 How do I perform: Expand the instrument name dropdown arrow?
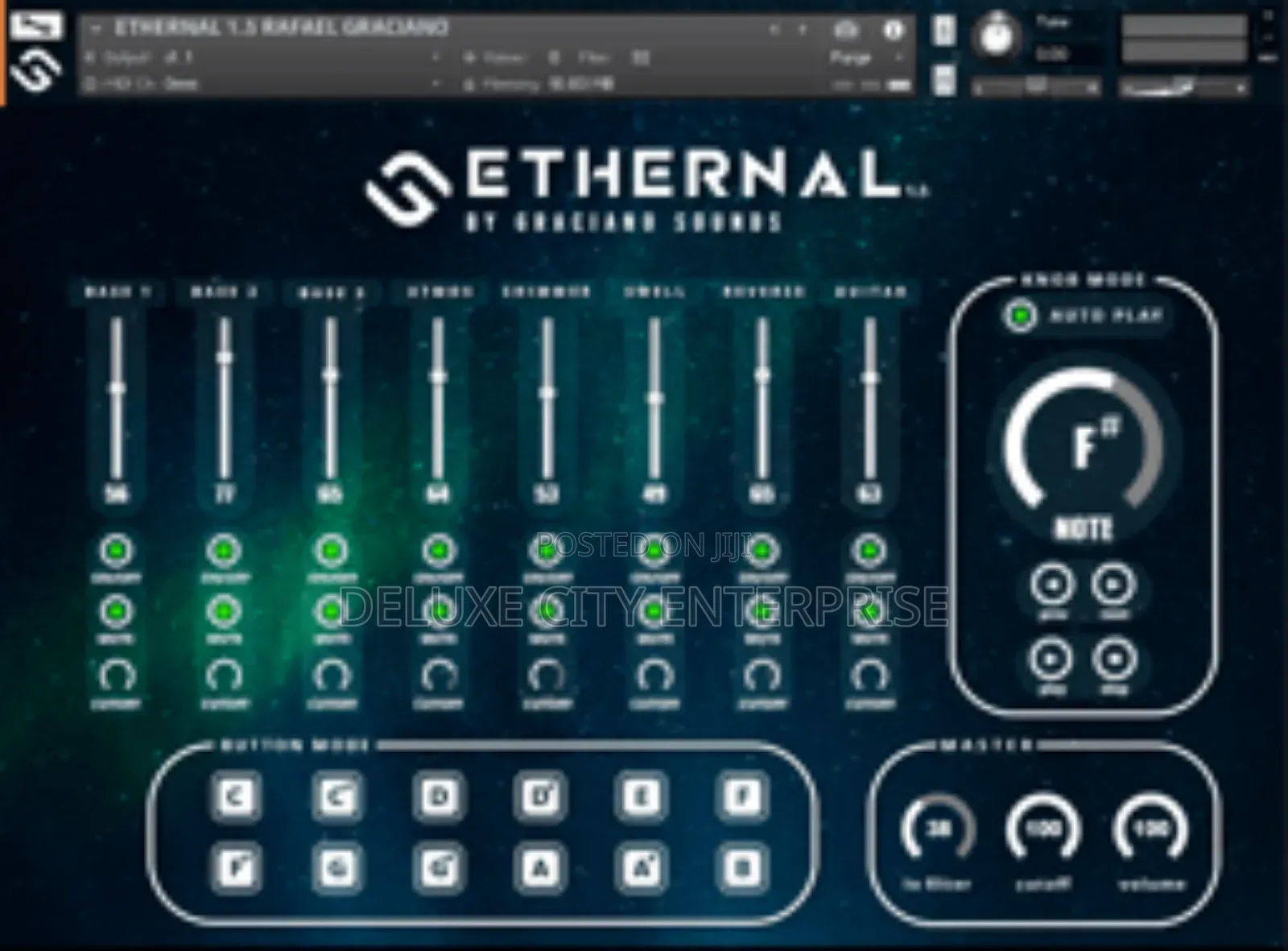coord(97,28)
